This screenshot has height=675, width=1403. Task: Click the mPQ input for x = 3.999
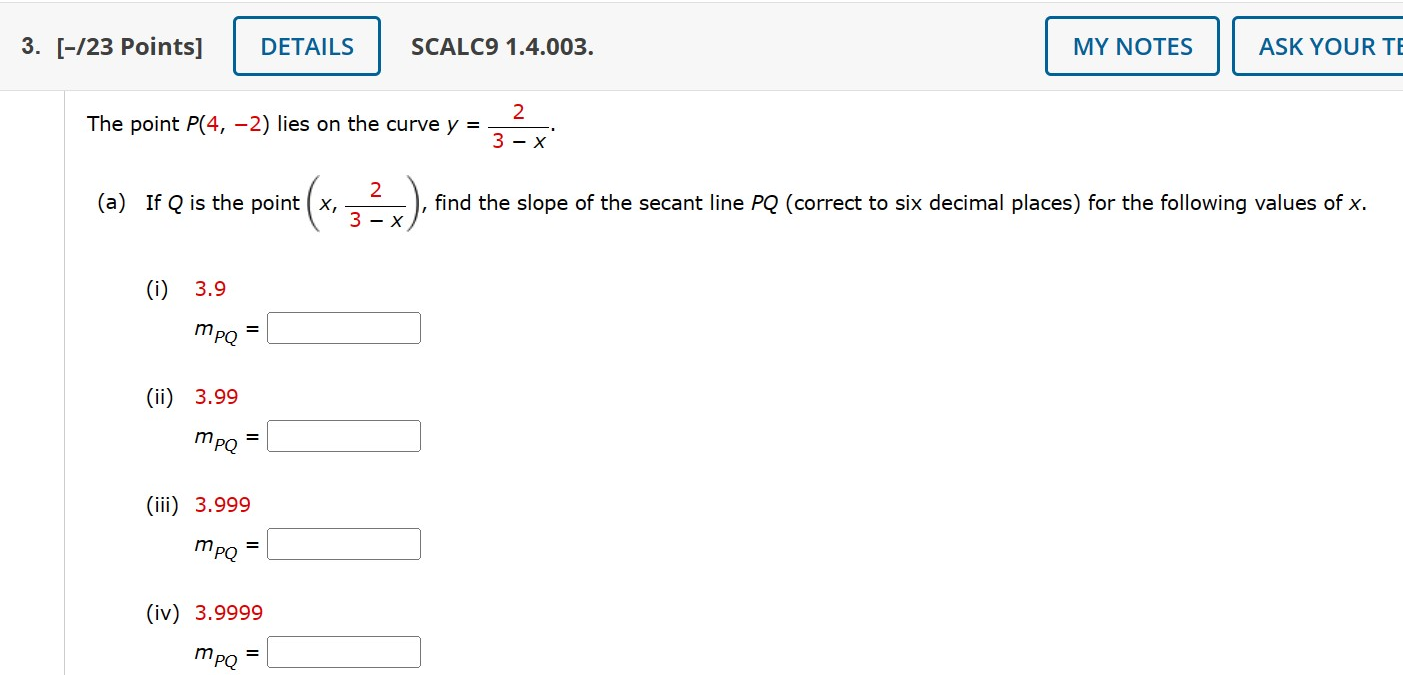(344, 543)
